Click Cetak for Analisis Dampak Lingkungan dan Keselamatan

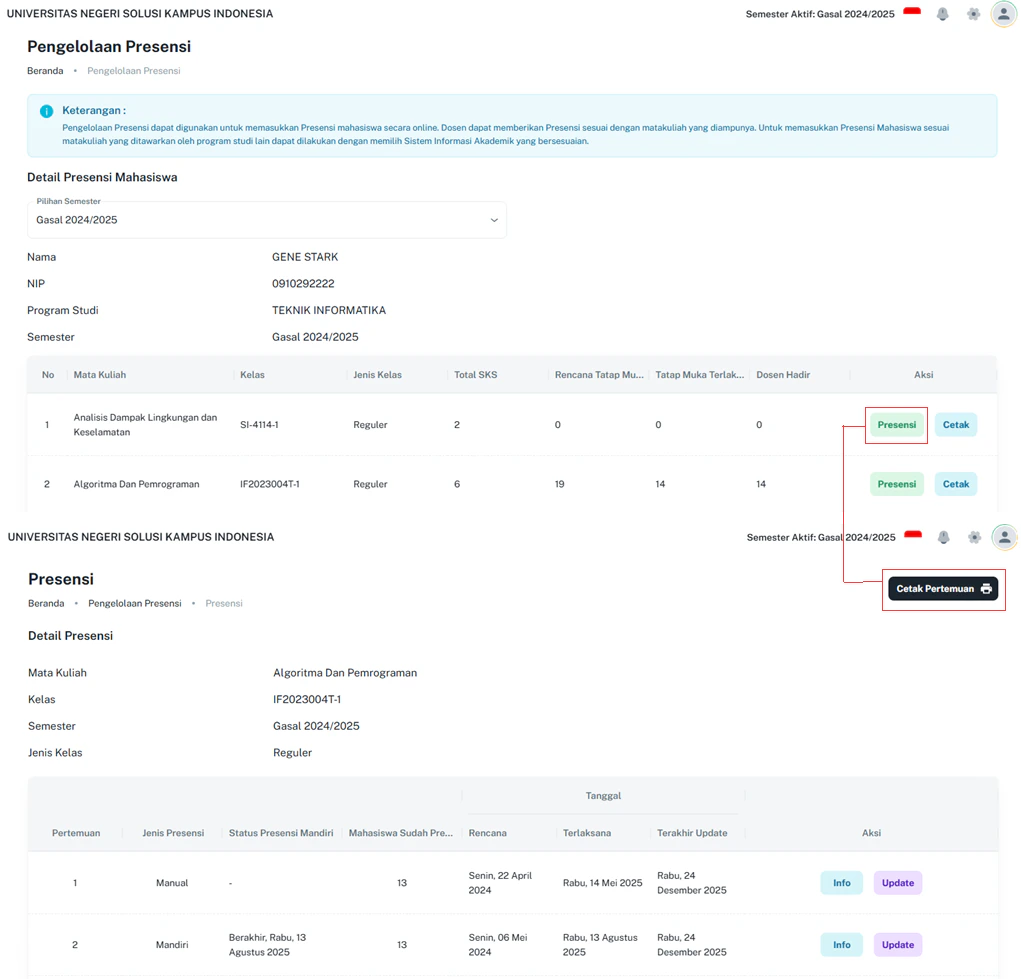click(956, 425)
